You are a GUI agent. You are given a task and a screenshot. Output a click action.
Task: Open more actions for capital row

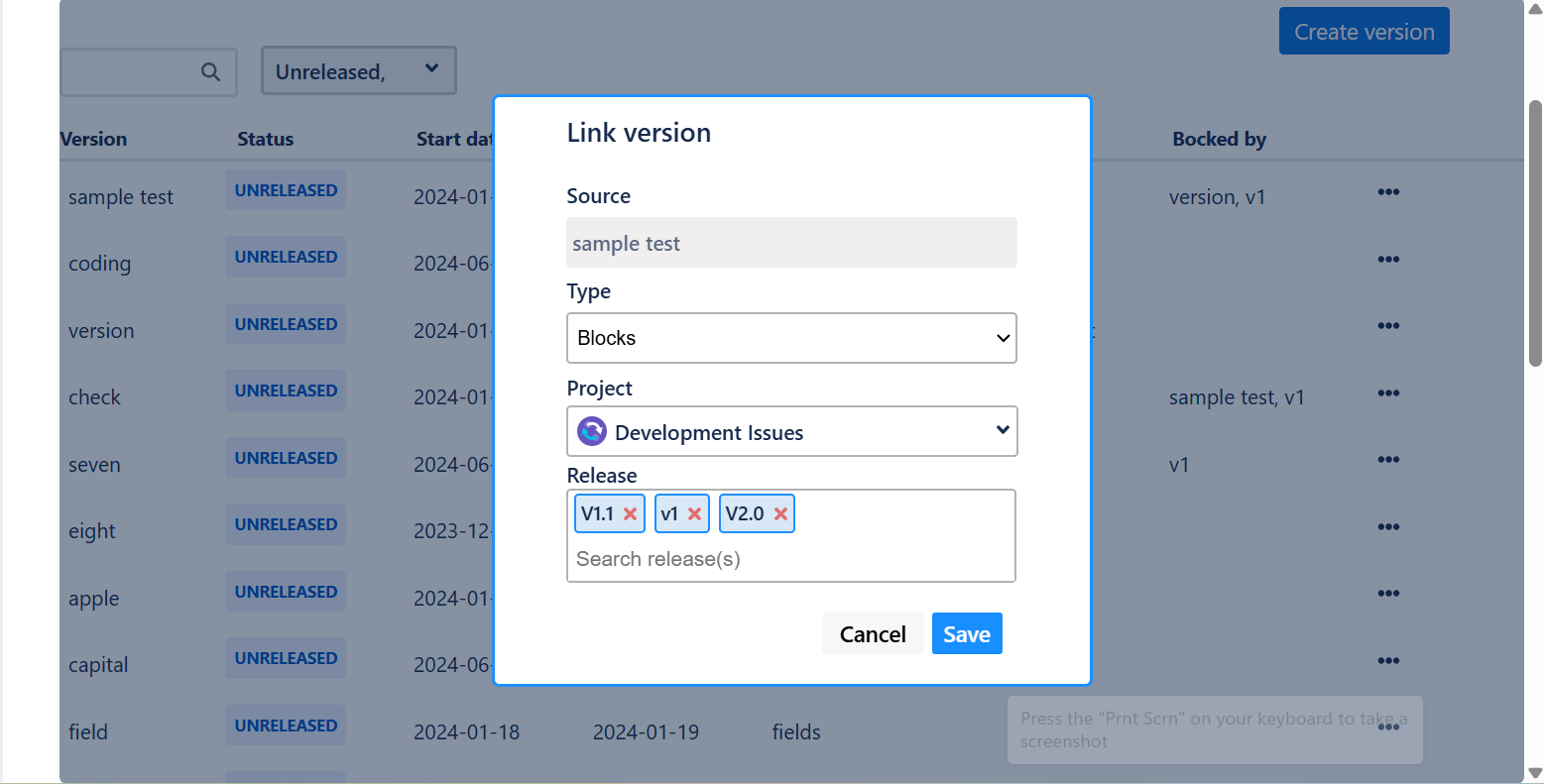point(1388,661)
